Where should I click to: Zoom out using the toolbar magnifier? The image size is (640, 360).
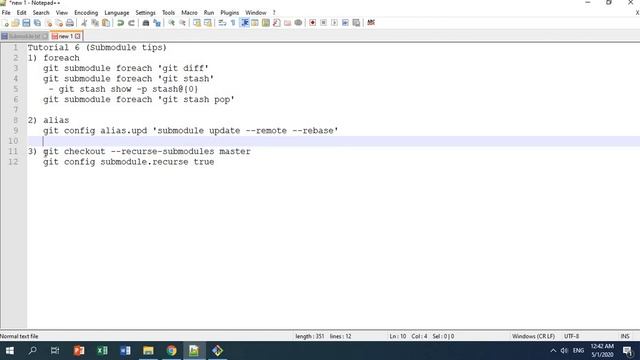click(182, 23)
